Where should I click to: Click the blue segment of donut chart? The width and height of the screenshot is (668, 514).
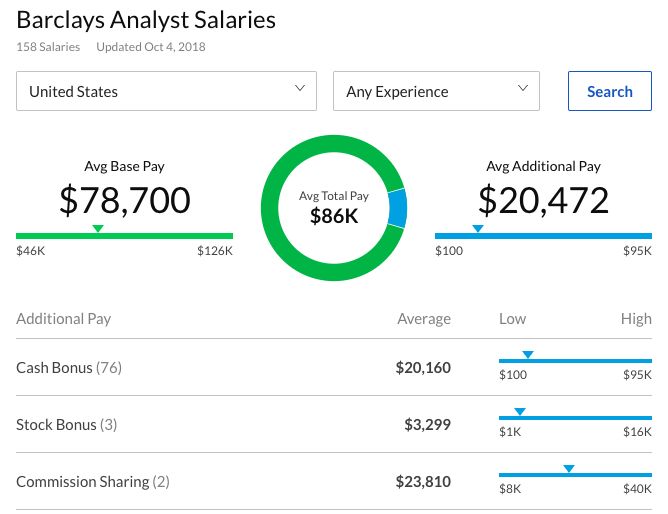[x=397, y=209]
